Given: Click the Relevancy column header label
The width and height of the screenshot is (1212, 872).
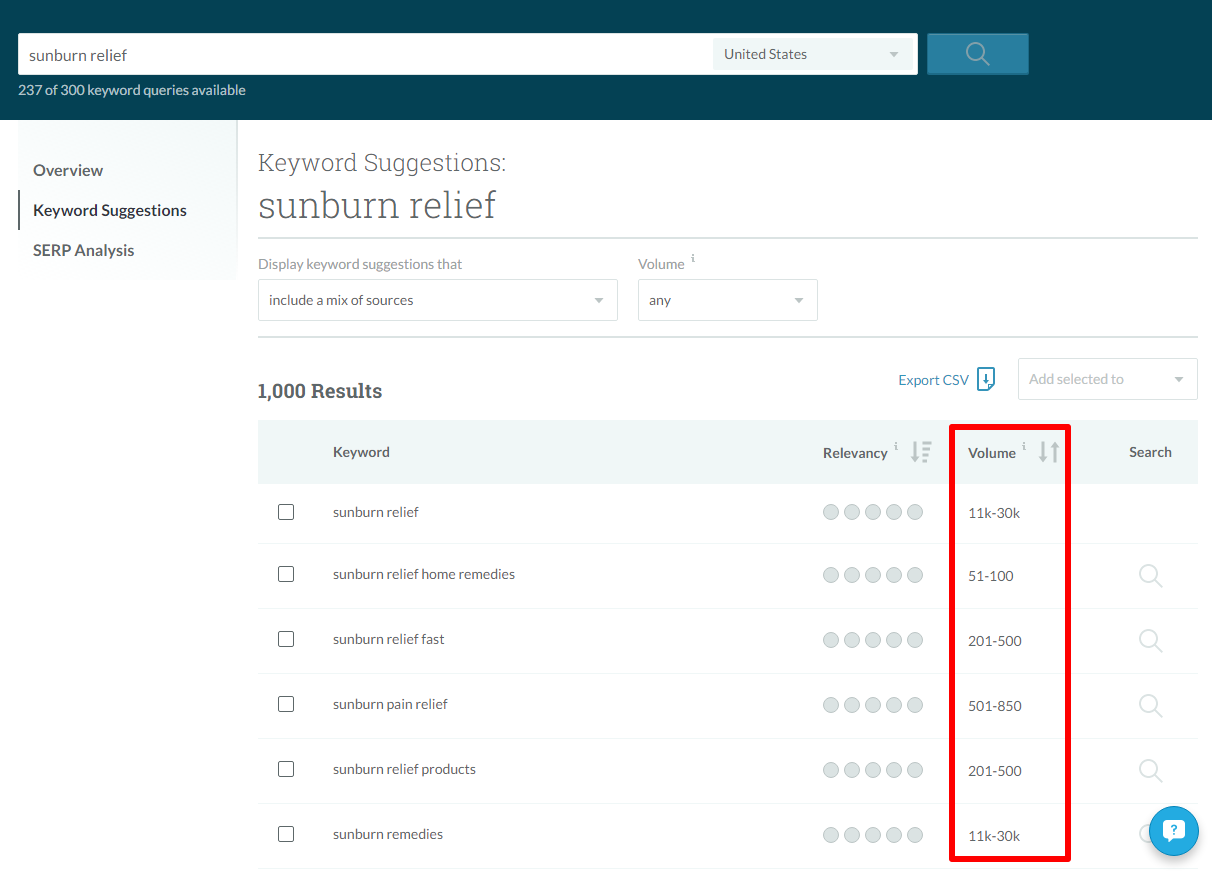Looking at the screenshot, I should pos(855,453).
